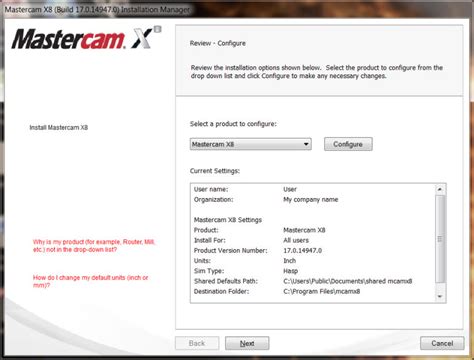
Task: Click the 'All users' value
Action: [x=296, y=240]
